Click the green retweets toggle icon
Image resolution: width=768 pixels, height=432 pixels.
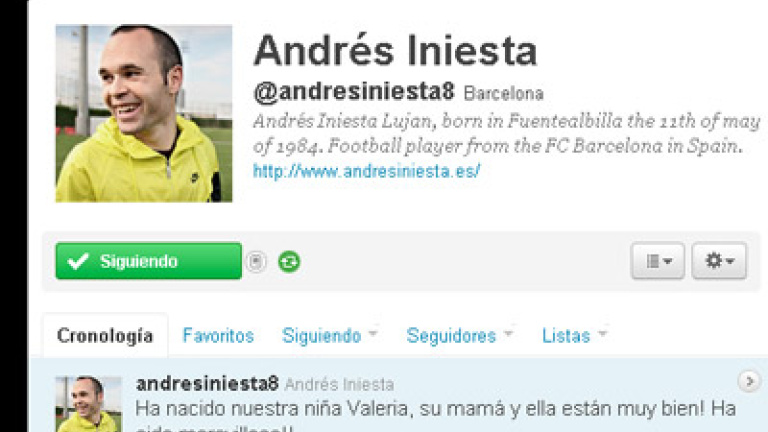289,262
